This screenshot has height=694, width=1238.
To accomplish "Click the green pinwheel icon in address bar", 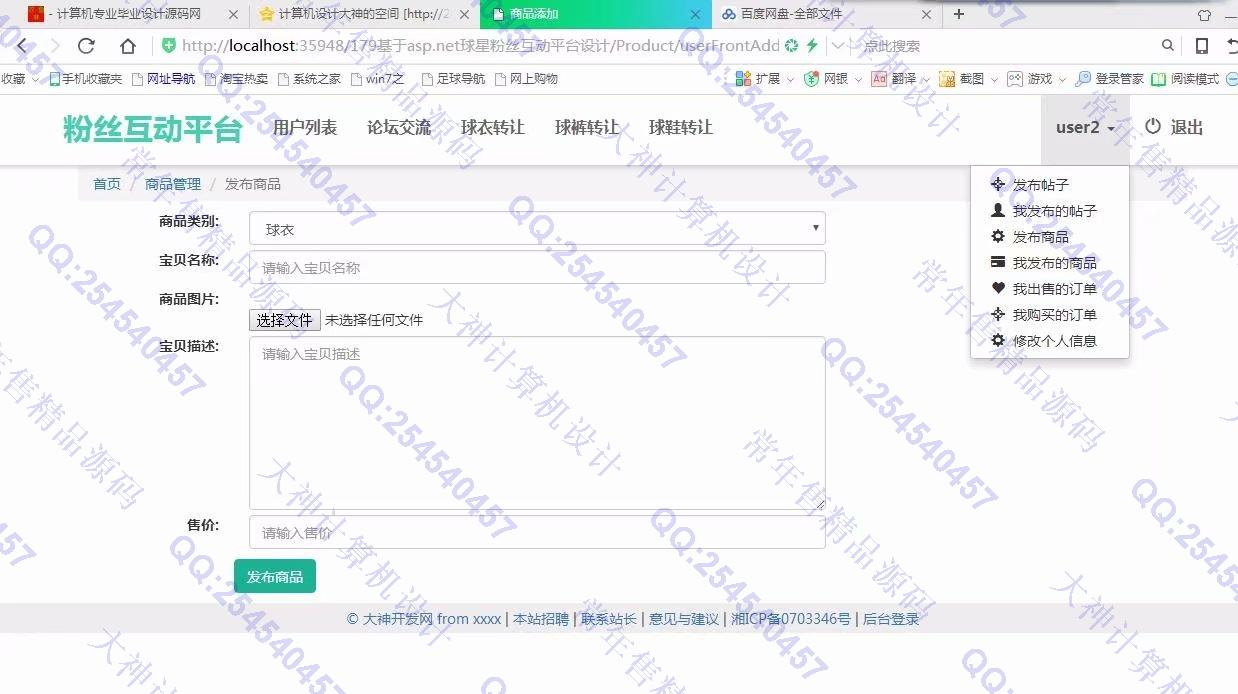I will click(x=792, y=46).
